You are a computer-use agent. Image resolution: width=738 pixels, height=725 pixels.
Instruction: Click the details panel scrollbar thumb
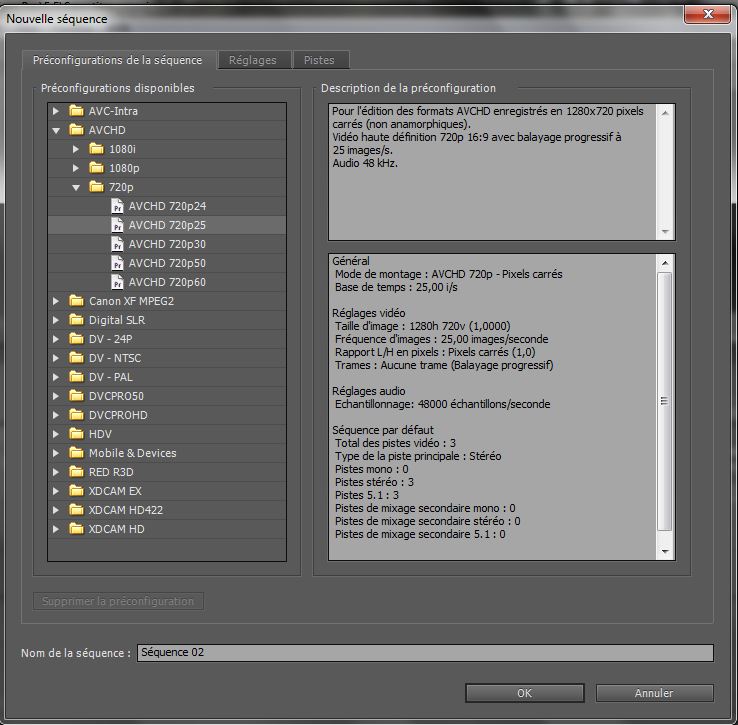point(665,401)
